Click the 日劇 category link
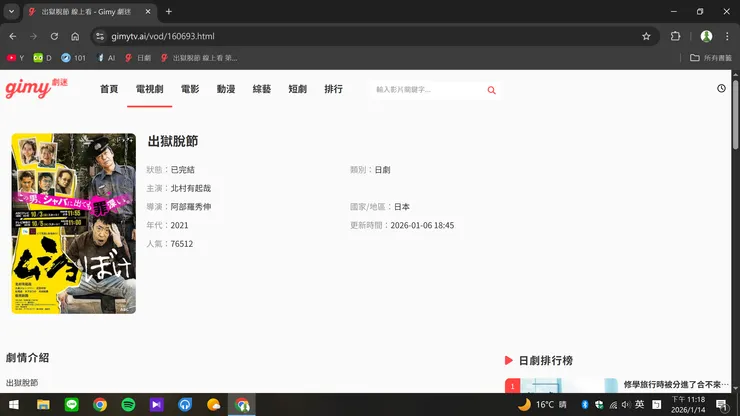This screenshot has height=416, width=740. coord(382,170)
